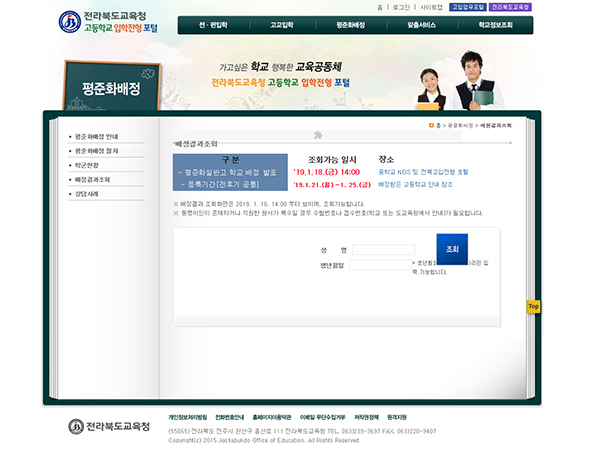Open the purple 전라북도교육청 badge button
Screen dimensions: 600x451
pos(511,6)
